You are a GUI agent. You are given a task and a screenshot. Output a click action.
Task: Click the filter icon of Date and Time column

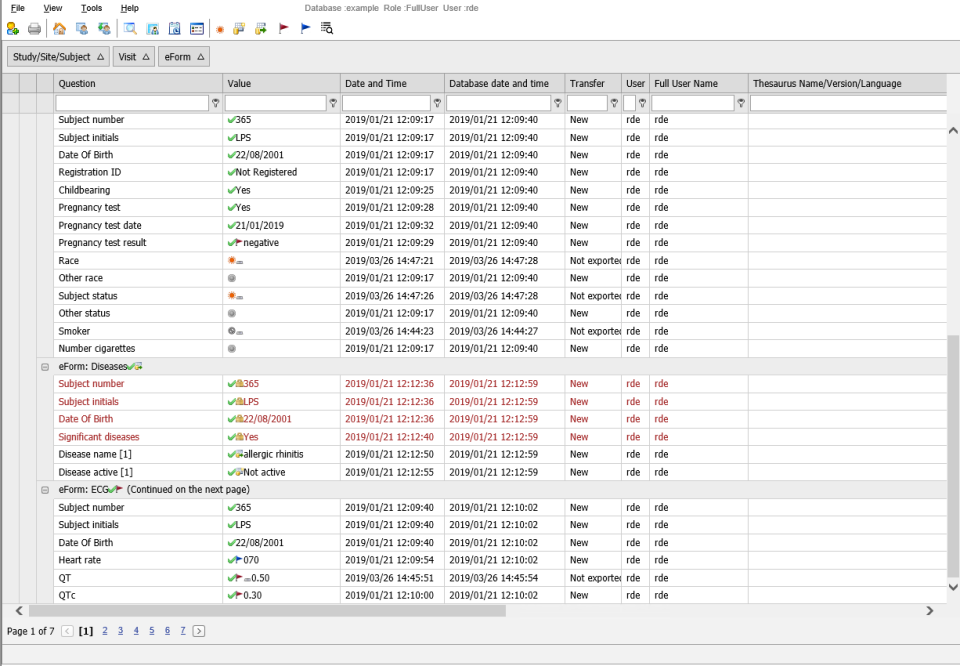coord(437,103)
